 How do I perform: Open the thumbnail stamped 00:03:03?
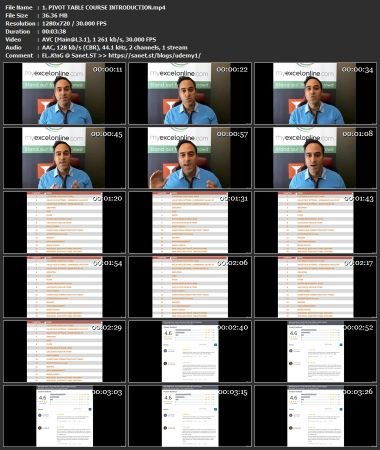(65, 416)
